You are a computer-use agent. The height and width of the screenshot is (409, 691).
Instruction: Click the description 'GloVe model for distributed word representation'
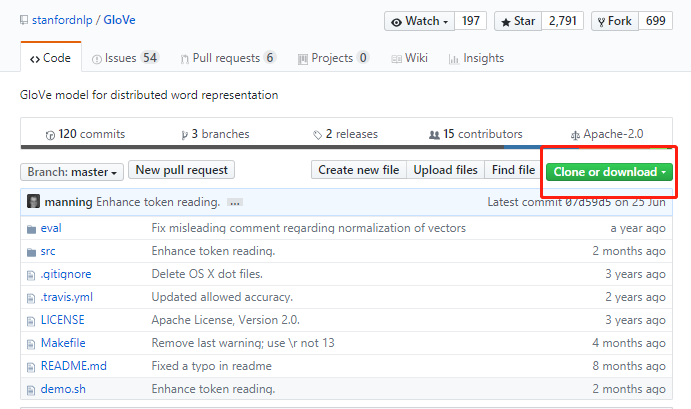tap(149, 95)
